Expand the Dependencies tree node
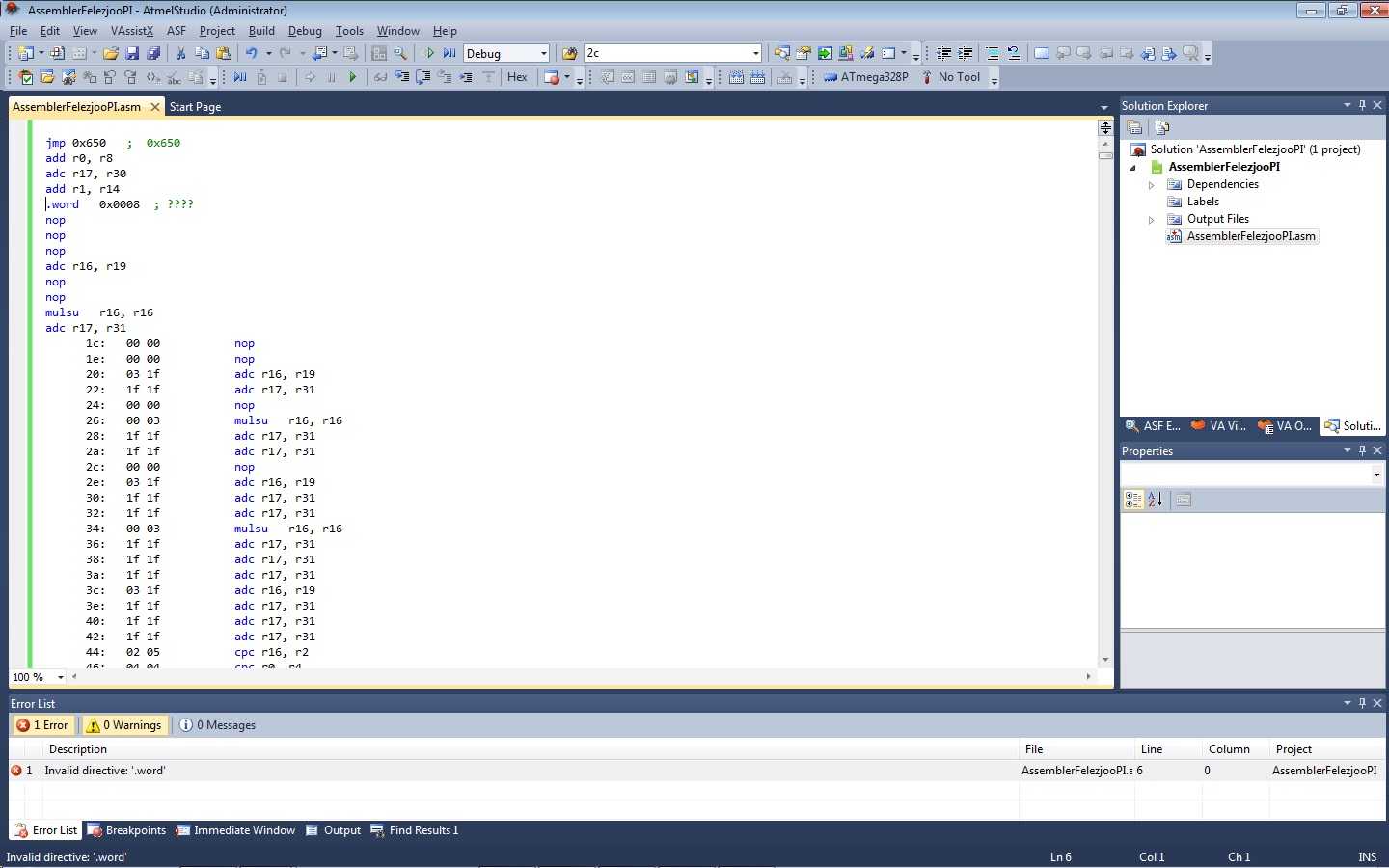Viewport: 1389px width, 868px height. [1151, 185]
